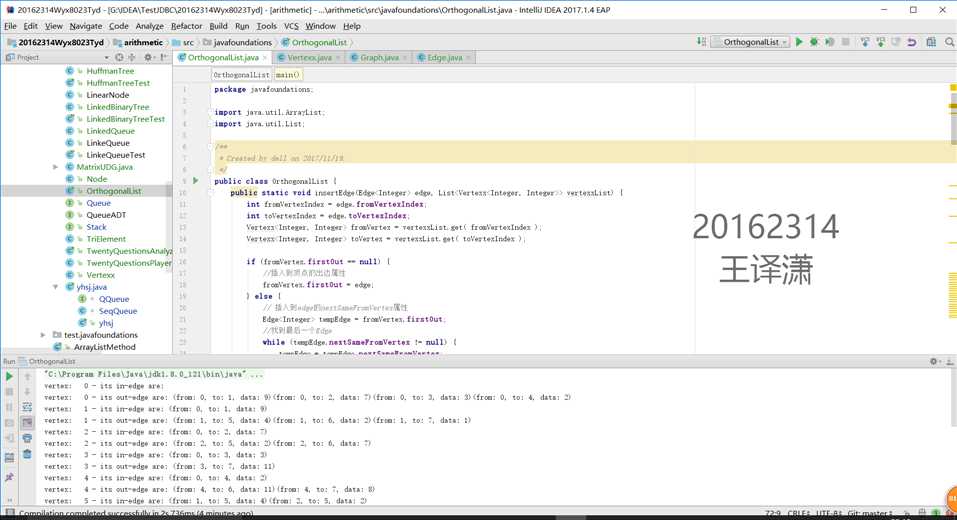Place cursor on package javafoundations line
957x520 pixels.
pyautogui.click(x=263, y=89)
